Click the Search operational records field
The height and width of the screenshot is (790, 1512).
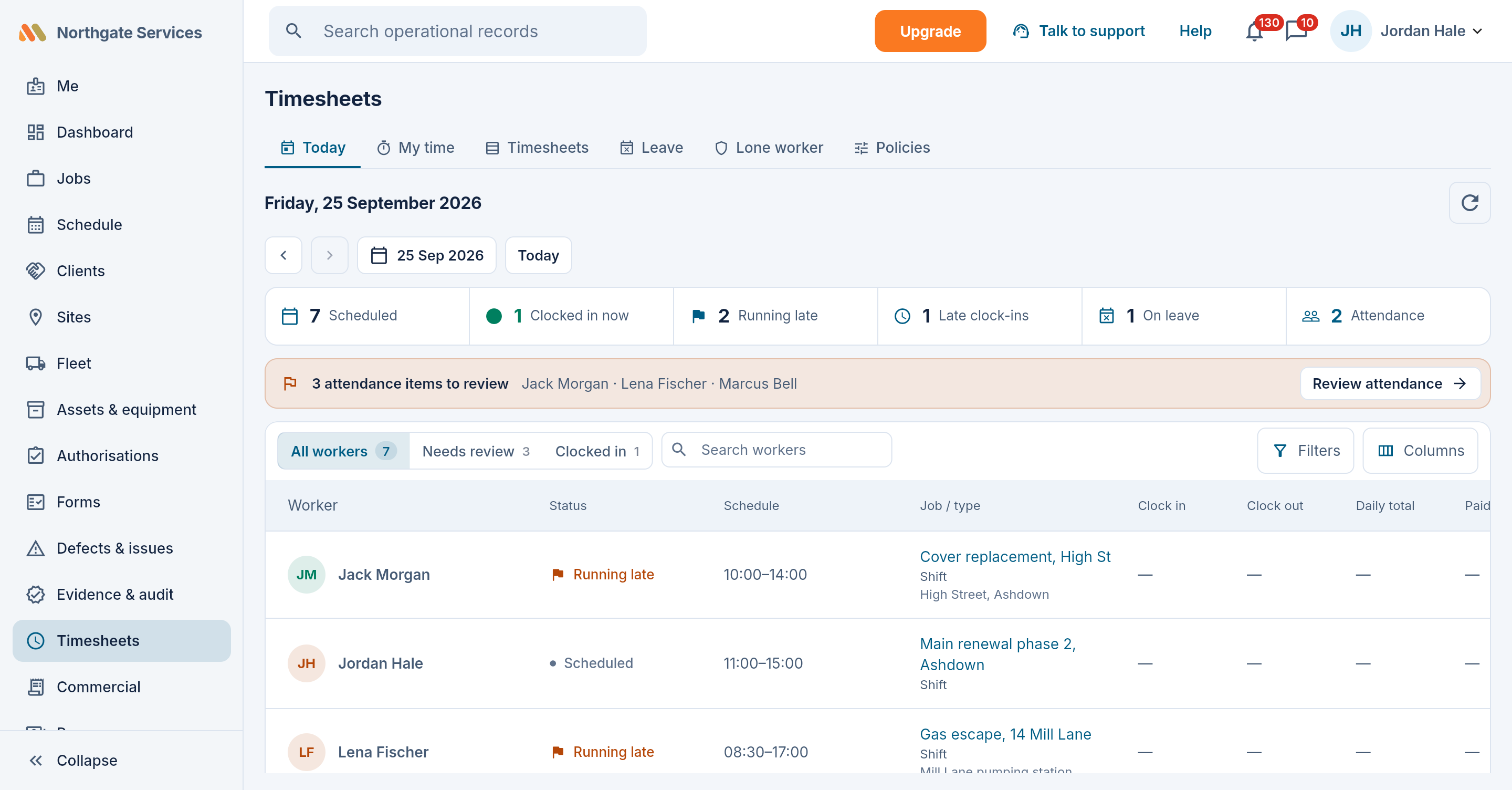point(457,31)
